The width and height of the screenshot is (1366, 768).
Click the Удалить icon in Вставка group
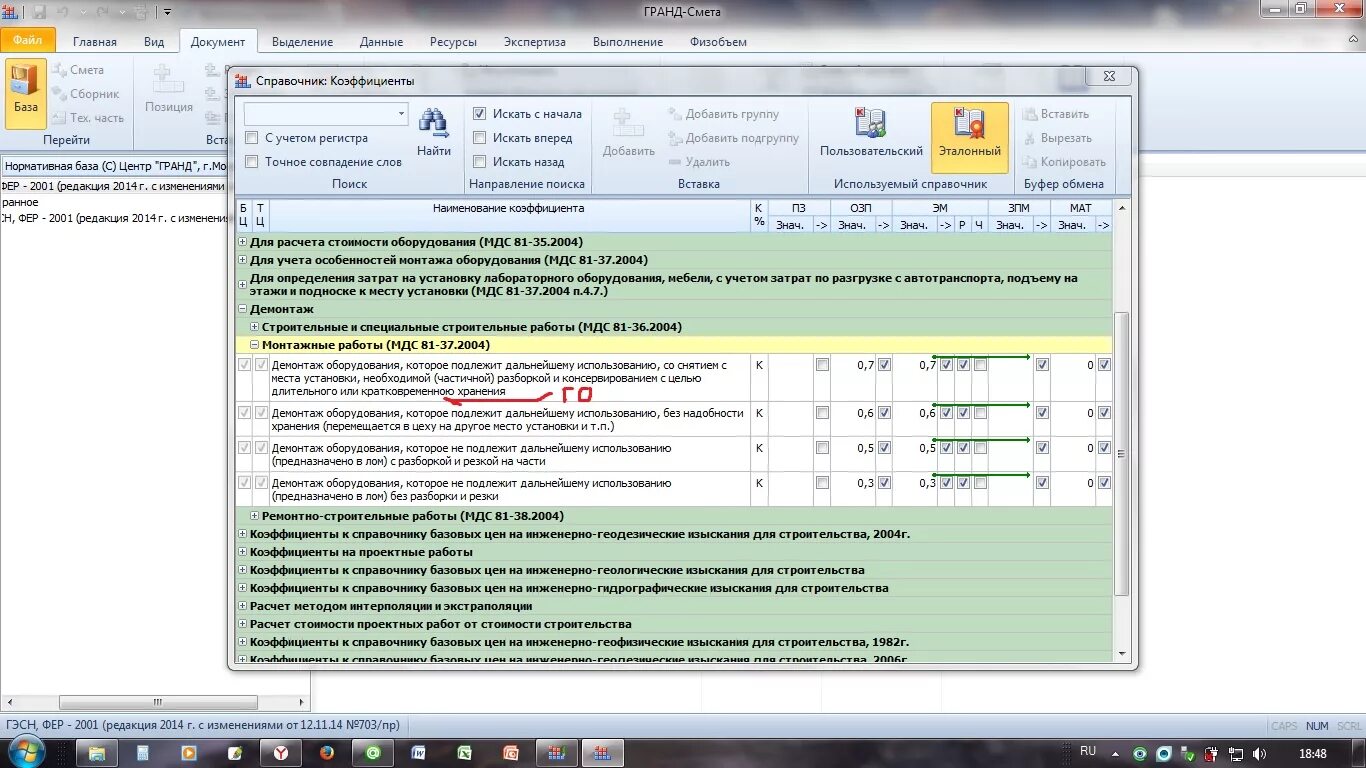675,162
